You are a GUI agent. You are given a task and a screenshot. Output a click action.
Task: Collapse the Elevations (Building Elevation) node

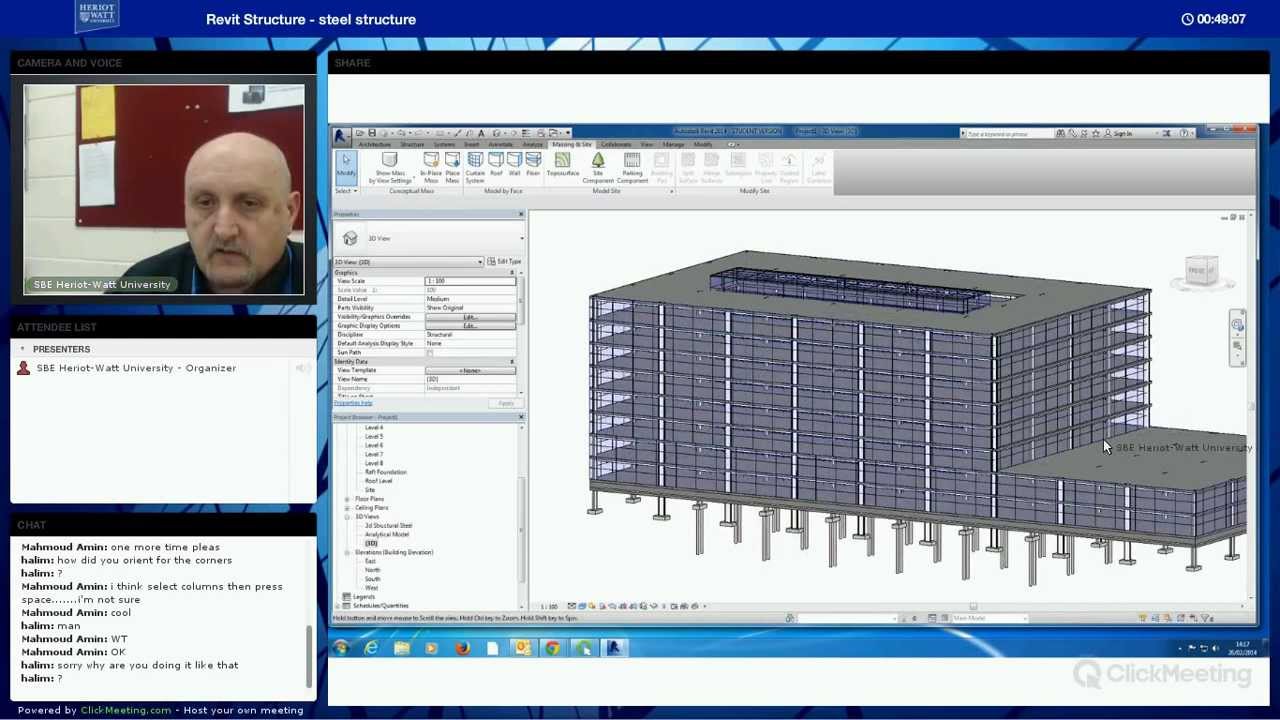point(347,552)
